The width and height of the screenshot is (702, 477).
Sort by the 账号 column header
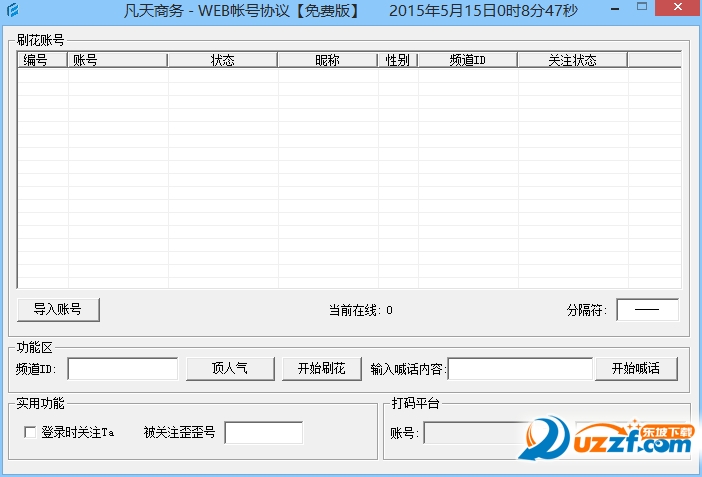pos(117,60)
